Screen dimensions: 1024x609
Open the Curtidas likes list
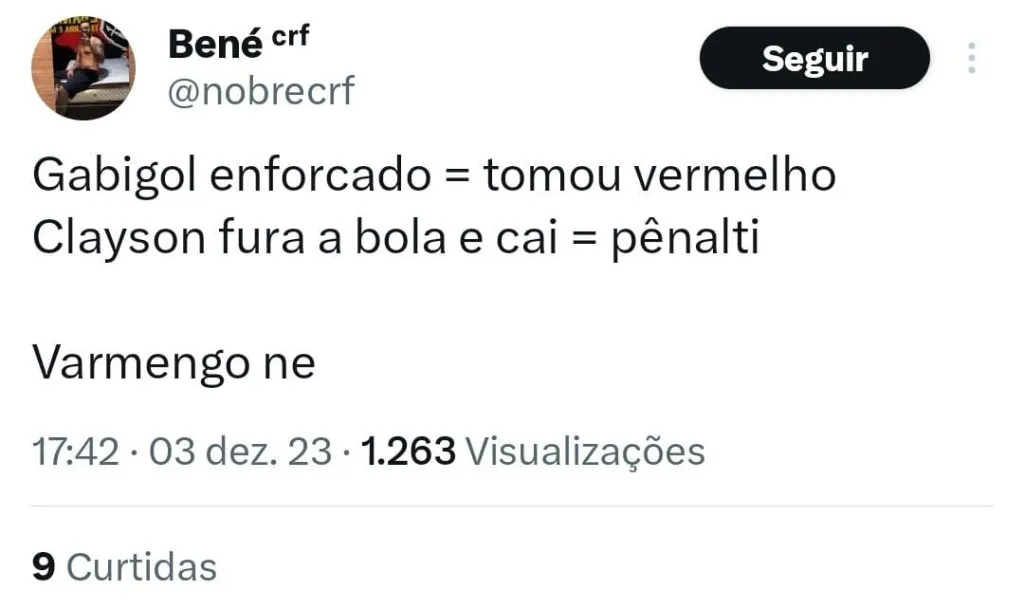[x=141, y=567]
